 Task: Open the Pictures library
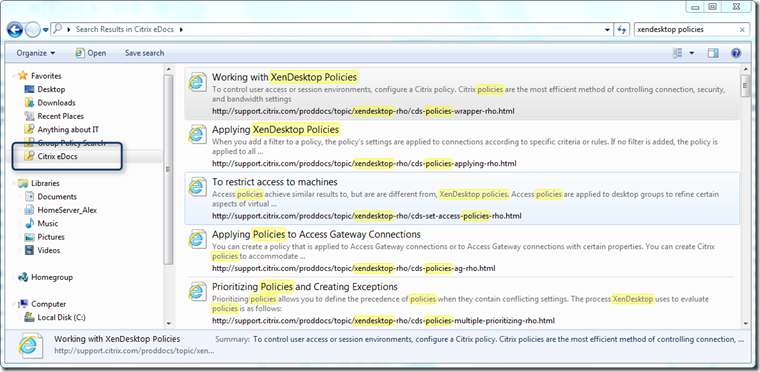point(51,237)
